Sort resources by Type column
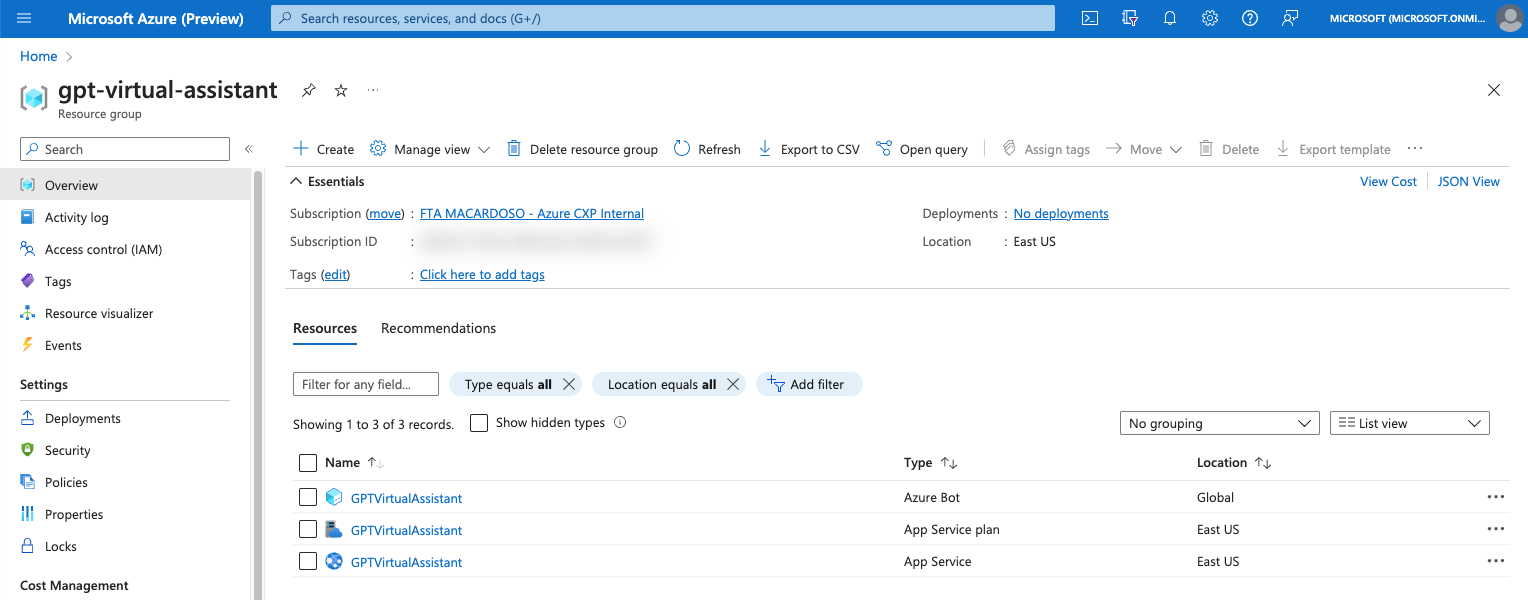 930,463
